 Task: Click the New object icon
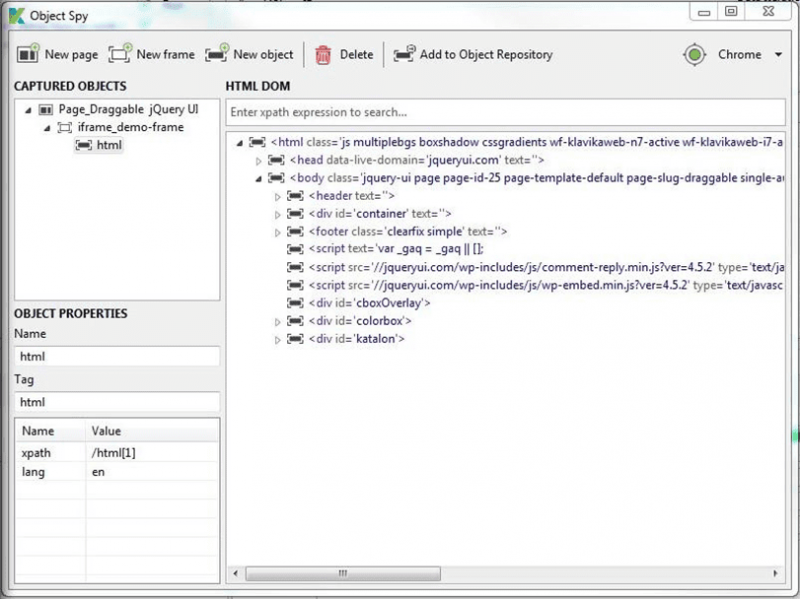[x=217, y=54]
